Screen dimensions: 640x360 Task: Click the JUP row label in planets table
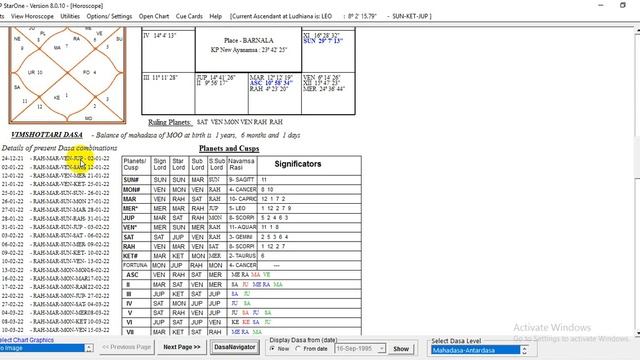pyautogui.click(x=129, y=218)
